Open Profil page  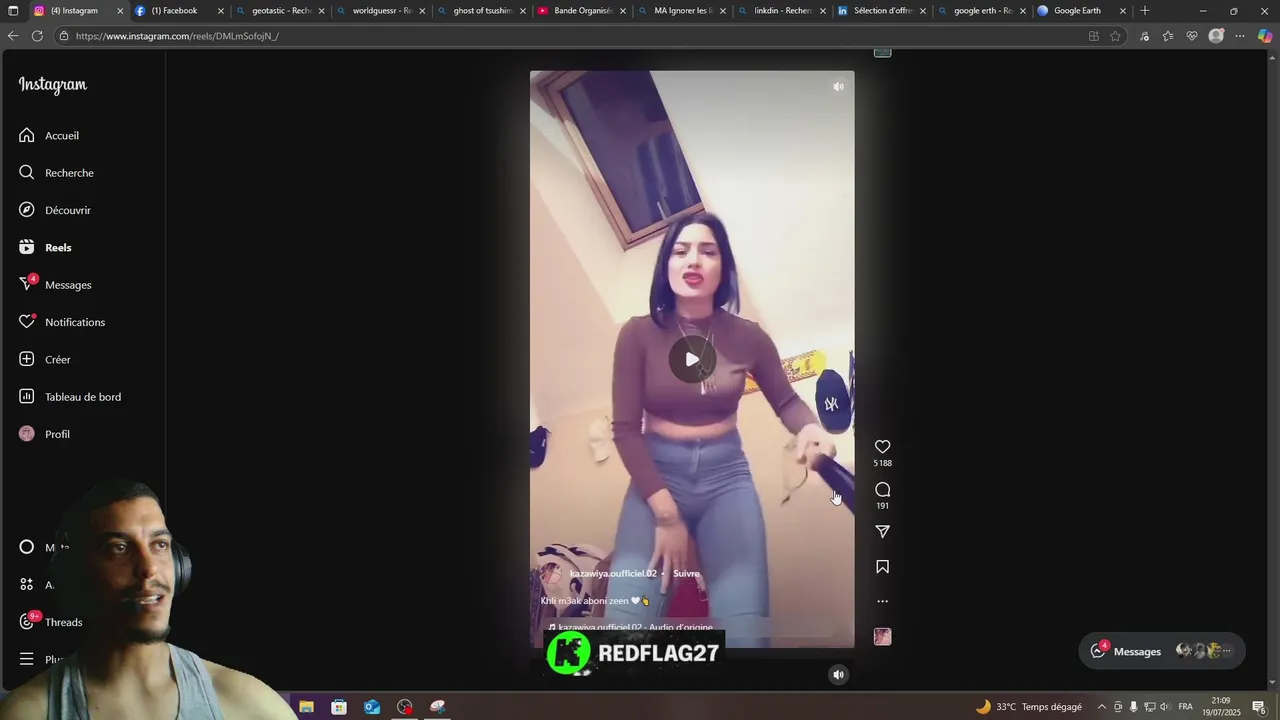[x=45, y=434]
